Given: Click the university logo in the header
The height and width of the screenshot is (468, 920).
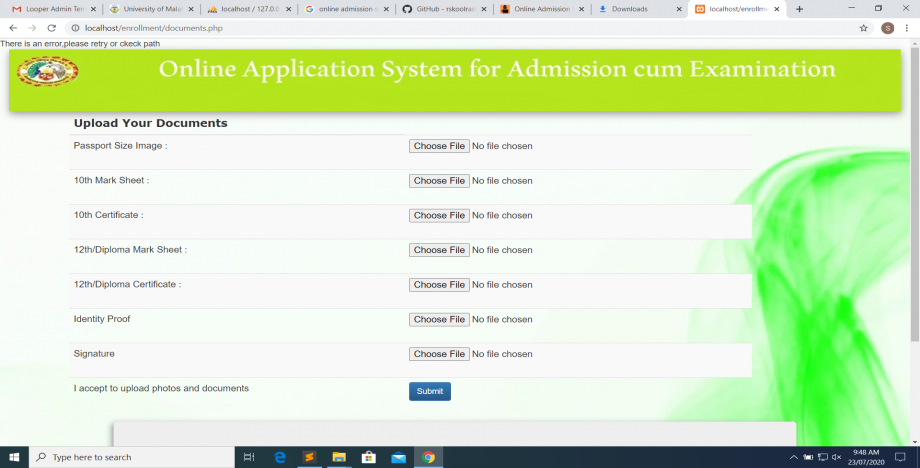Looking at the screenshot, I should click(x=47, y=71).
